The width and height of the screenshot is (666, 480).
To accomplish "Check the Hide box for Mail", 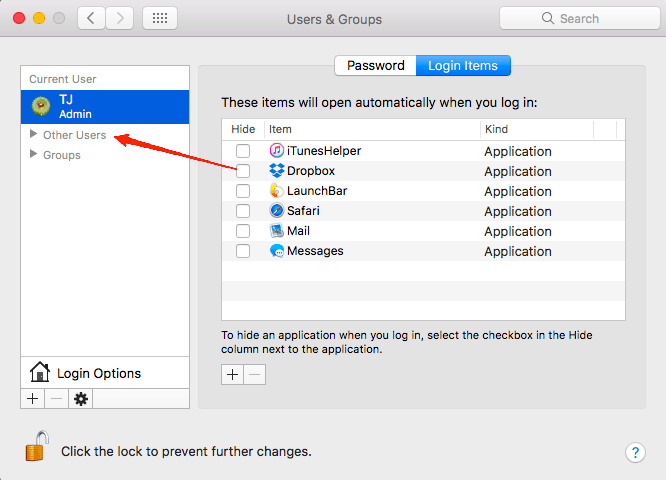I will pyautogui.click(x=243, y=231).
